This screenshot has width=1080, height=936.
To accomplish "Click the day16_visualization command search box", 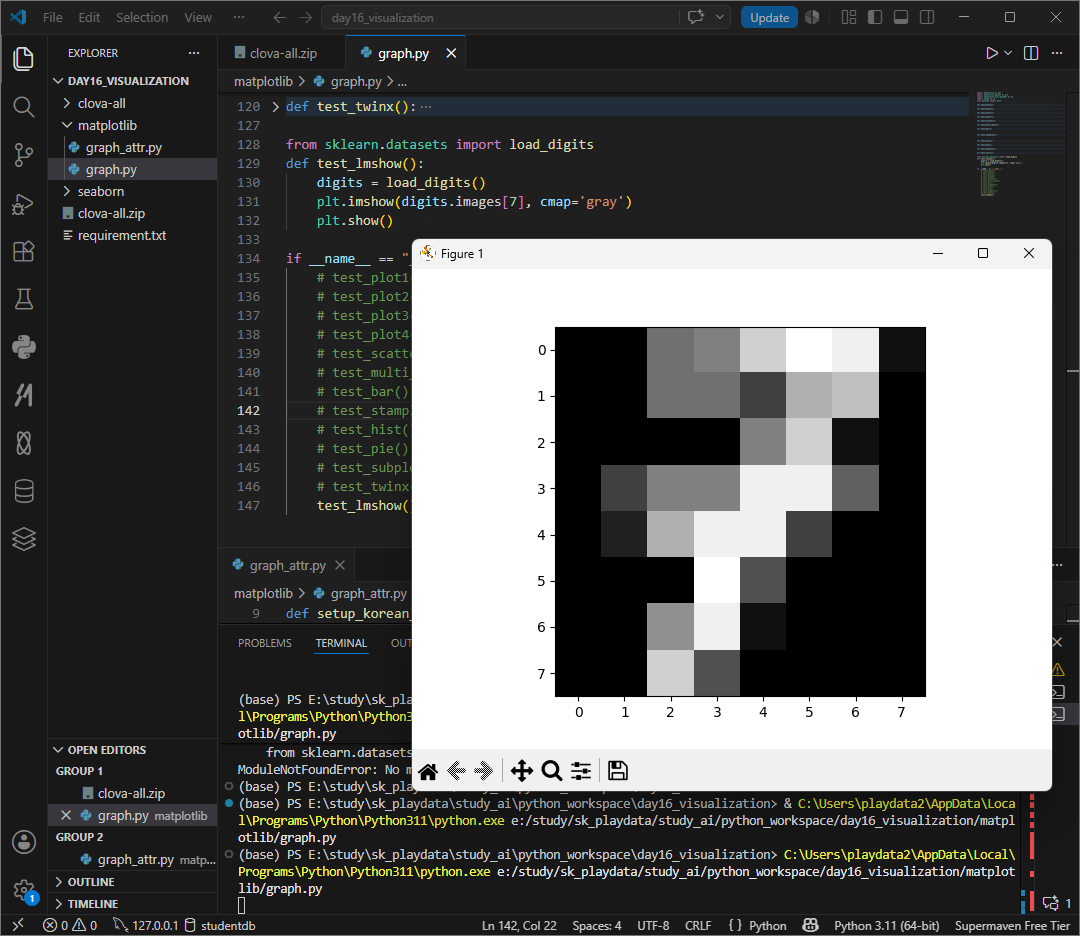I will click(x=500, y=17).
